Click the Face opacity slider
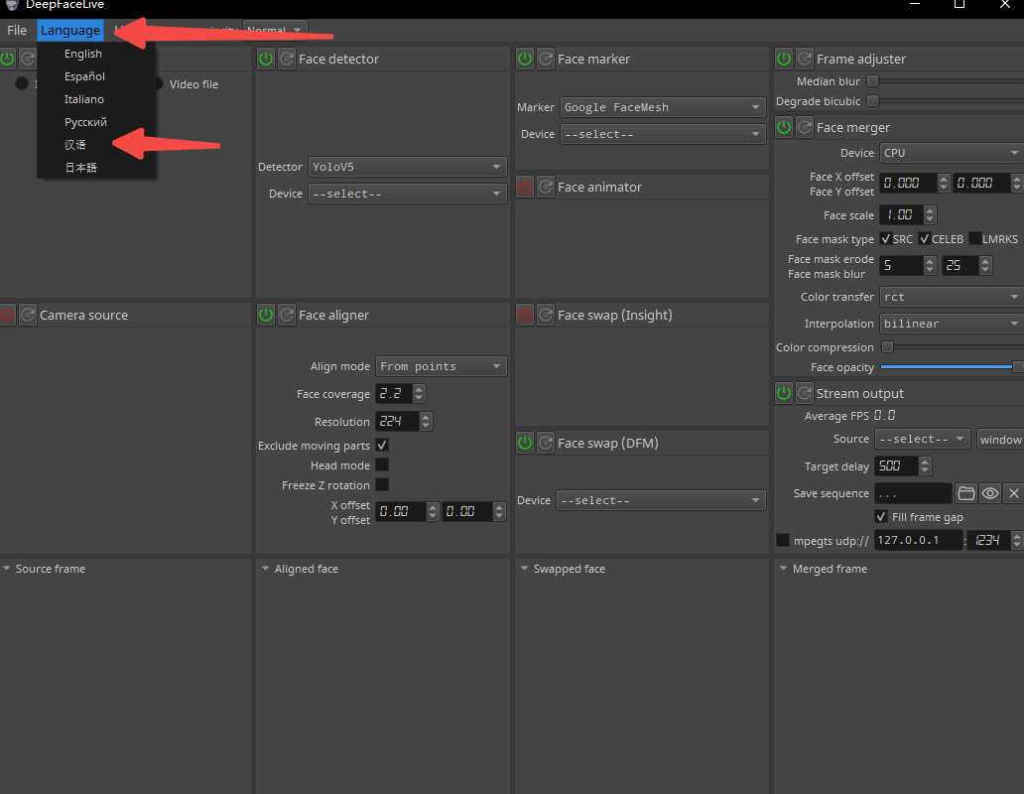1024x794 pixels. pos(948,367)
